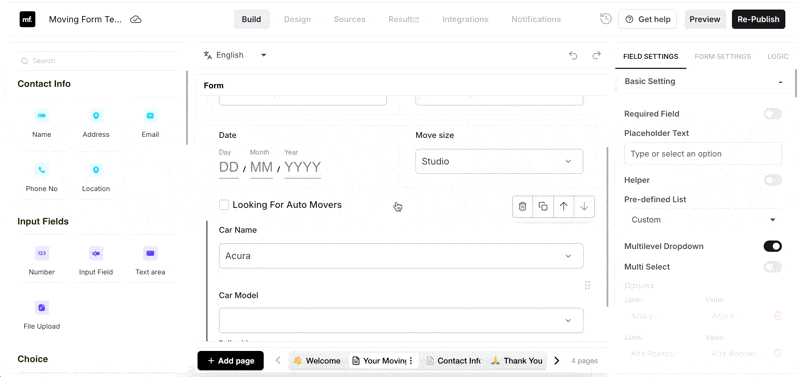Open the Integrations tab
The width and height of the screenshot is (800, 377).
[465, 19]
